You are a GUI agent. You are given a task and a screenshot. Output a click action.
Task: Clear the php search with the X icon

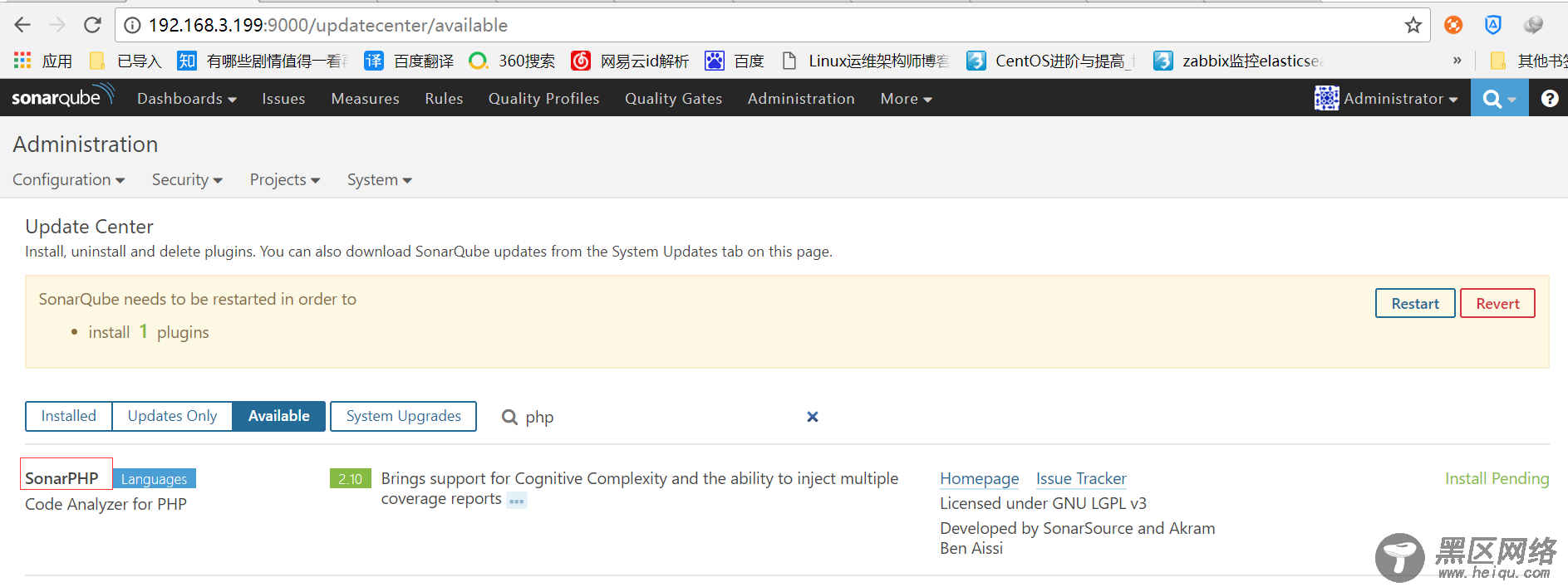click(813, 417)
